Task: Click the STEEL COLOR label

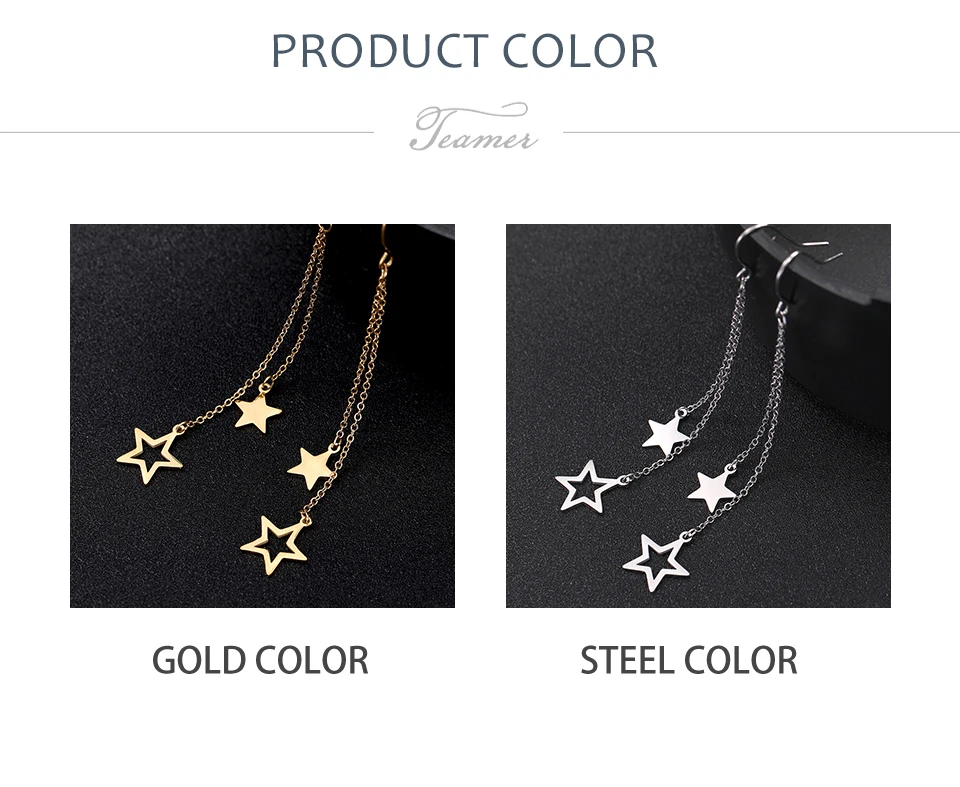Action: [x=689, y=660]
